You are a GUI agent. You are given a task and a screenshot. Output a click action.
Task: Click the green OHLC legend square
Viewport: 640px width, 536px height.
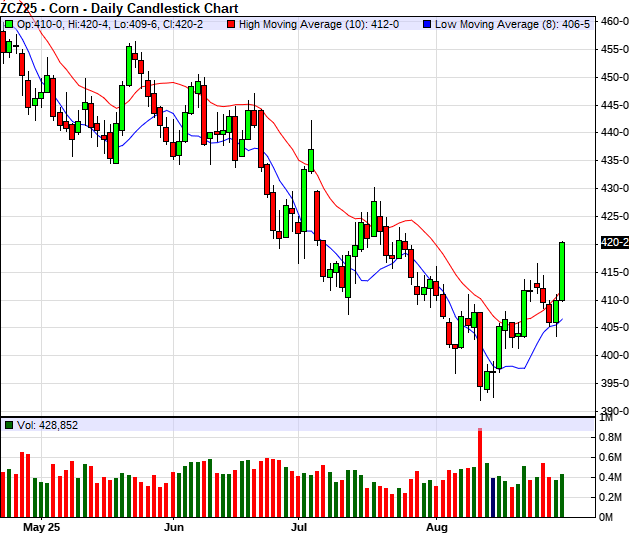(9, 22)
